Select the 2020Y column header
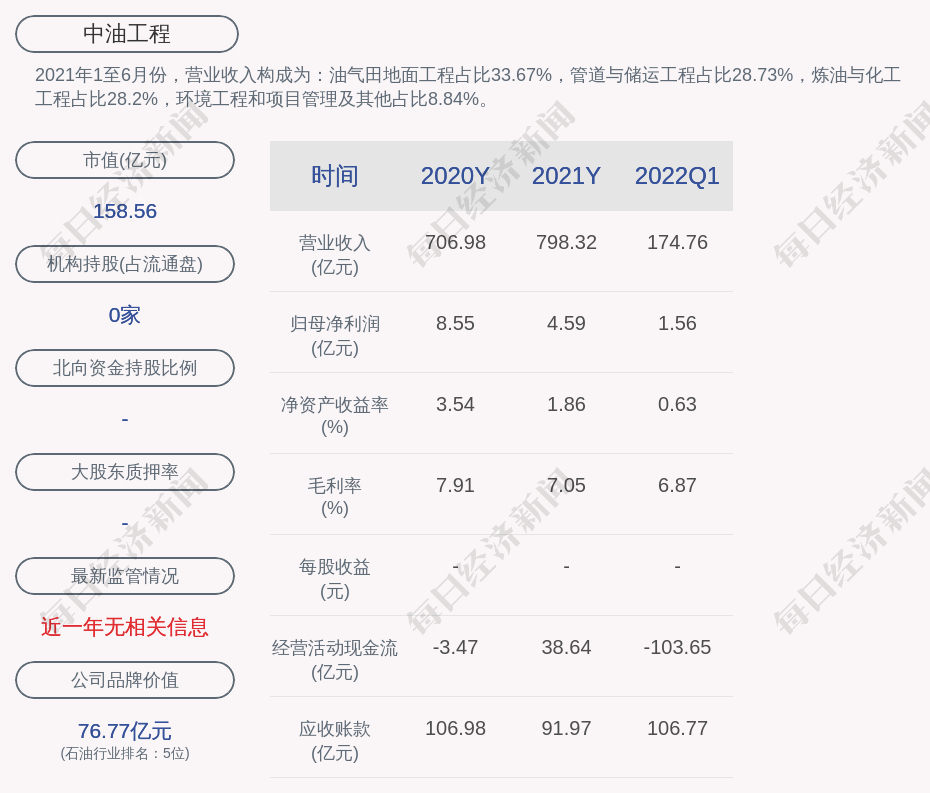 tap(455, 176)
